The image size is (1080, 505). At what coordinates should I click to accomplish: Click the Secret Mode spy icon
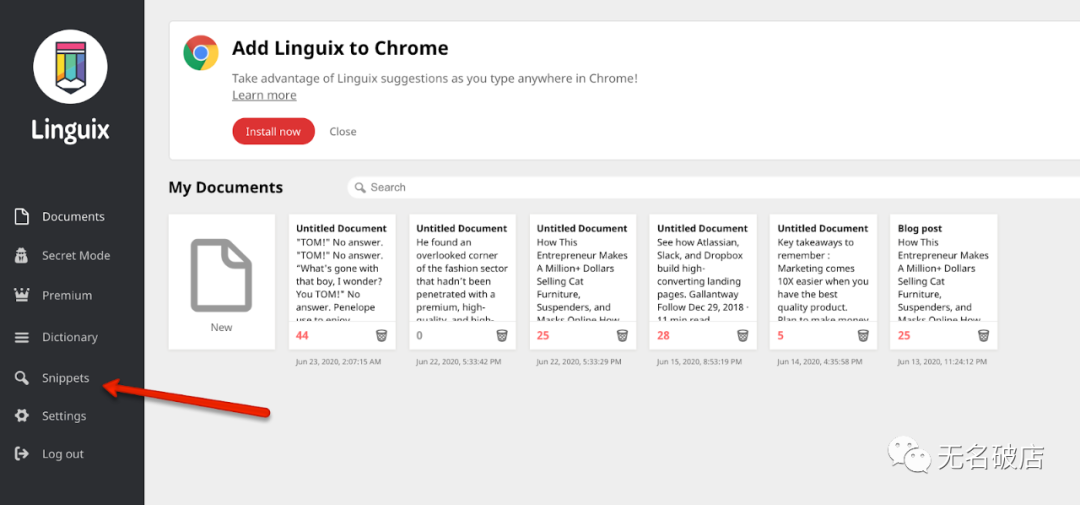coord(22,256)
